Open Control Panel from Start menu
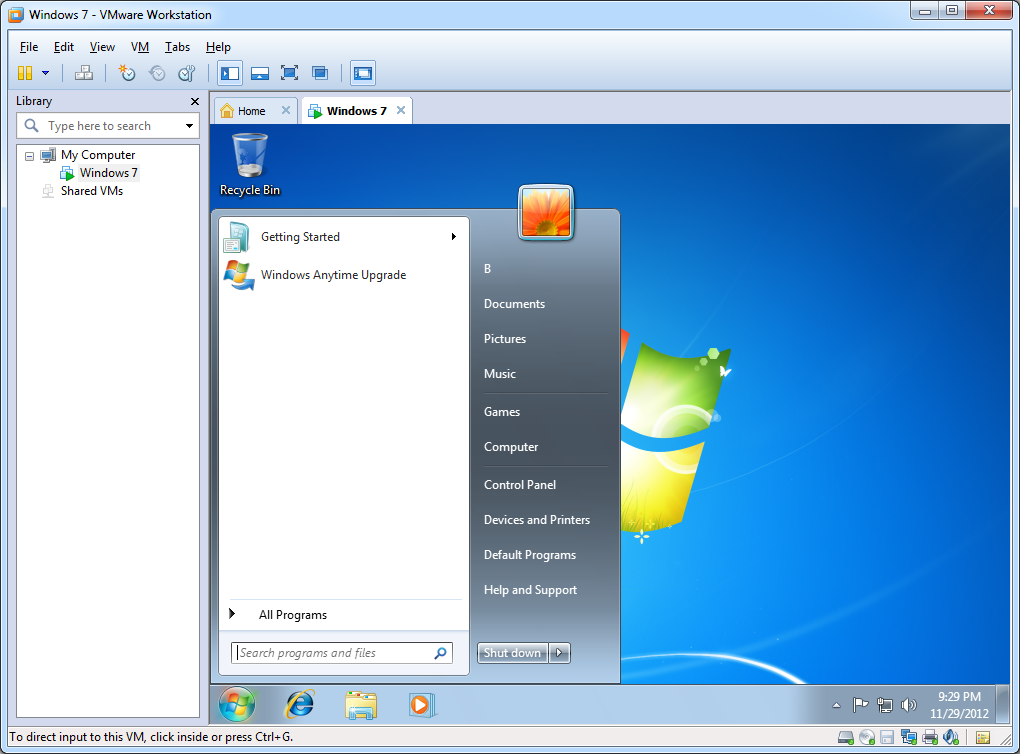The image size is (1020, 754). point(519,485)
